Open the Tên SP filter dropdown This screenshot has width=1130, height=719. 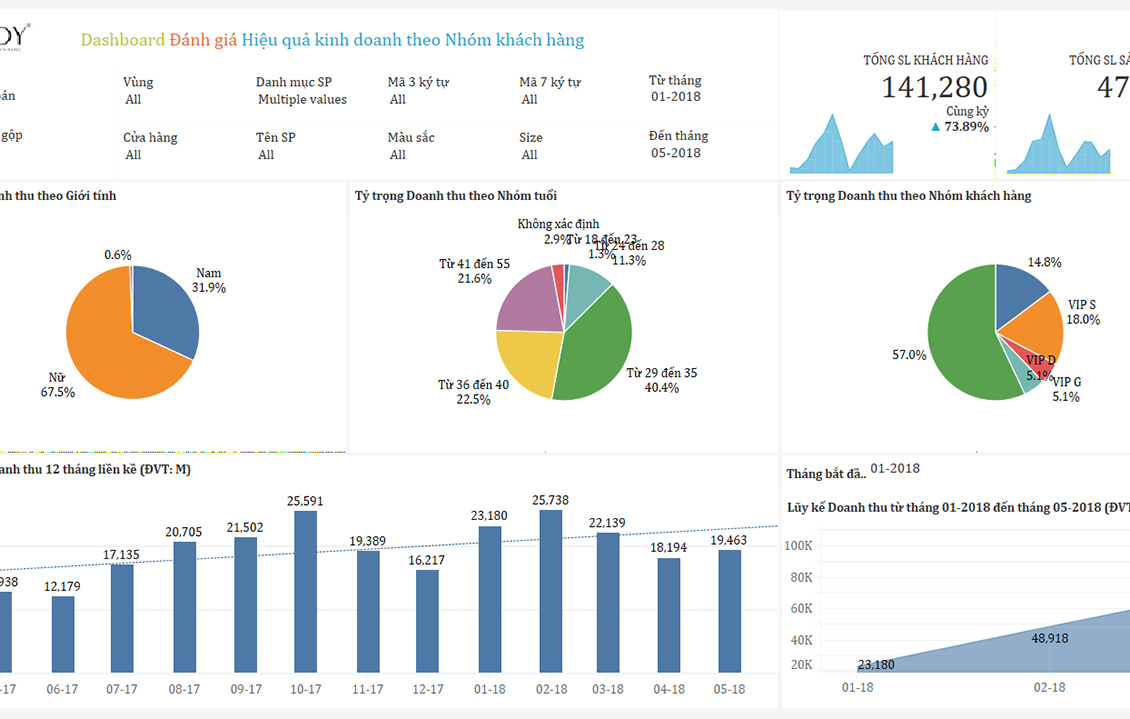coord(266,155)
